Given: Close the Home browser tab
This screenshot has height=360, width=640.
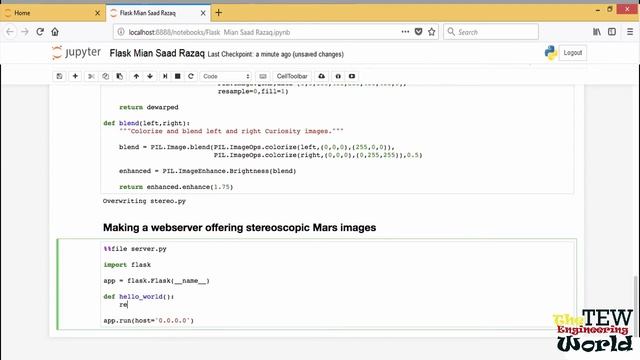Looking at the screenshot, I should coord(97,13).
